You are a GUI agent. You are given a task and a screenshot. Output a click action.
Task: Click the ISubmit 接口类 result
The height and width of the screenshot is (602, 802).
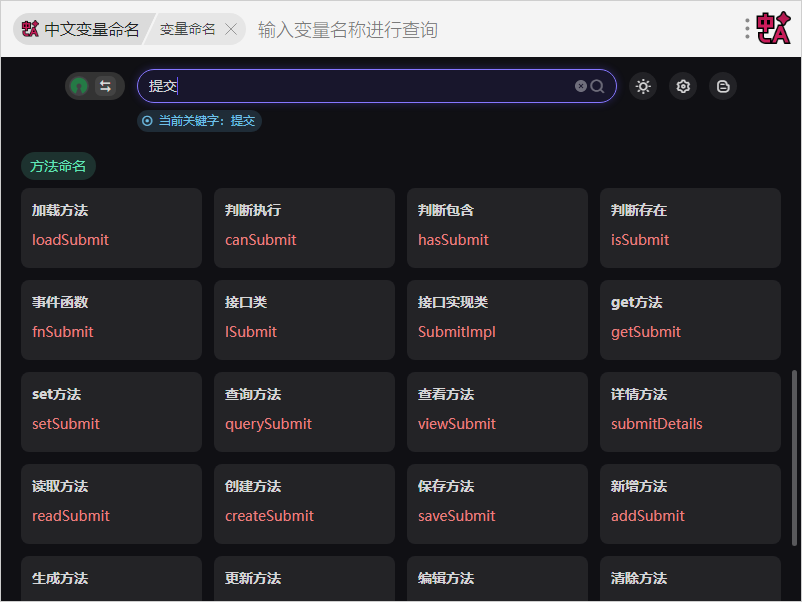pyautogui.click(x=304, y=320)
